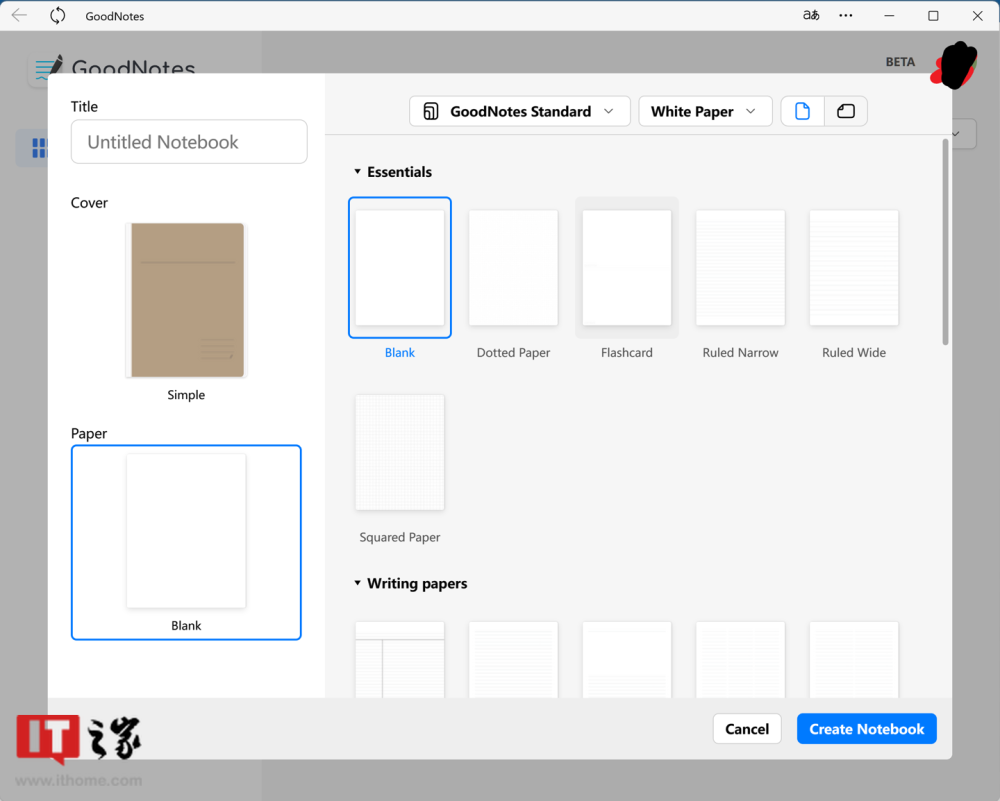Open the three-dot options menu
This screenshot has height=801, width=1000.
(x=846, y=15)
